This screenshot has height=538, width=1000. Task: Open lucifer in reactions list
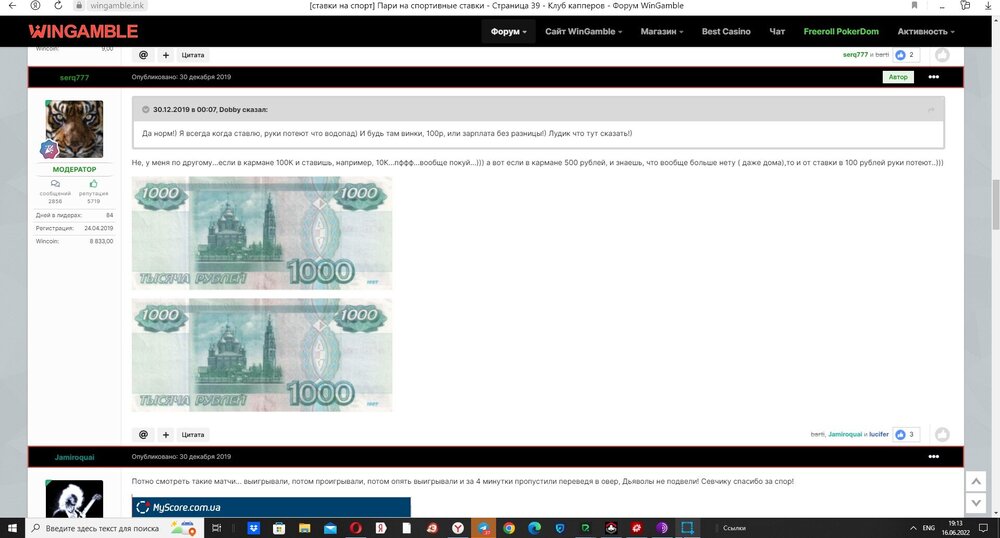pos(879,434)
